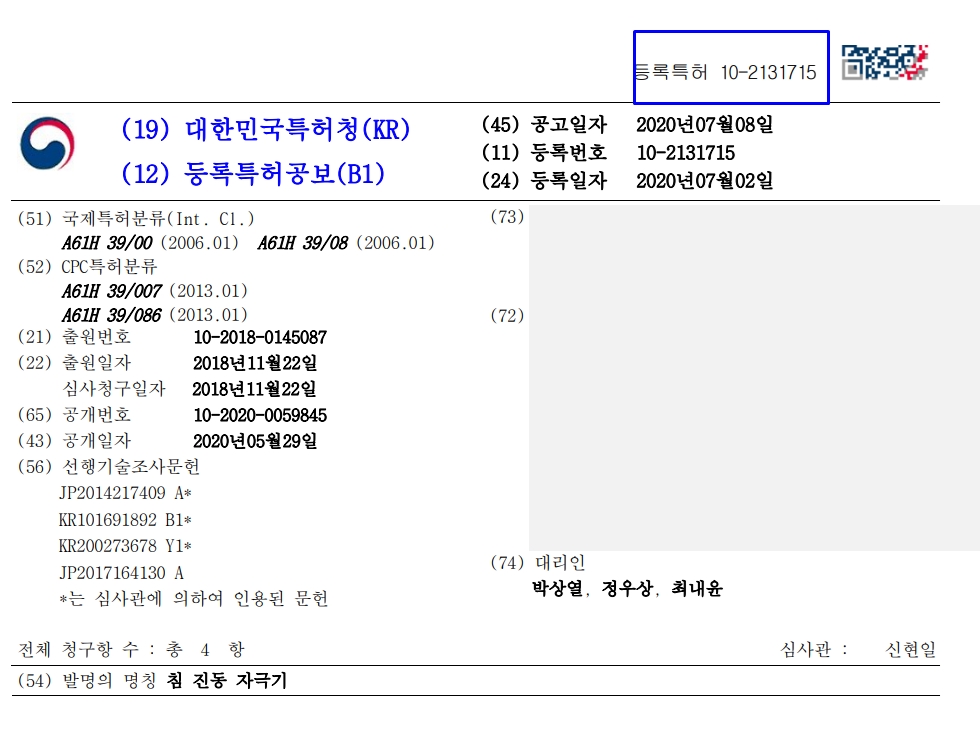
Task: Click invention title '침 진동 자극기'
Action: [x=227, y=680]
